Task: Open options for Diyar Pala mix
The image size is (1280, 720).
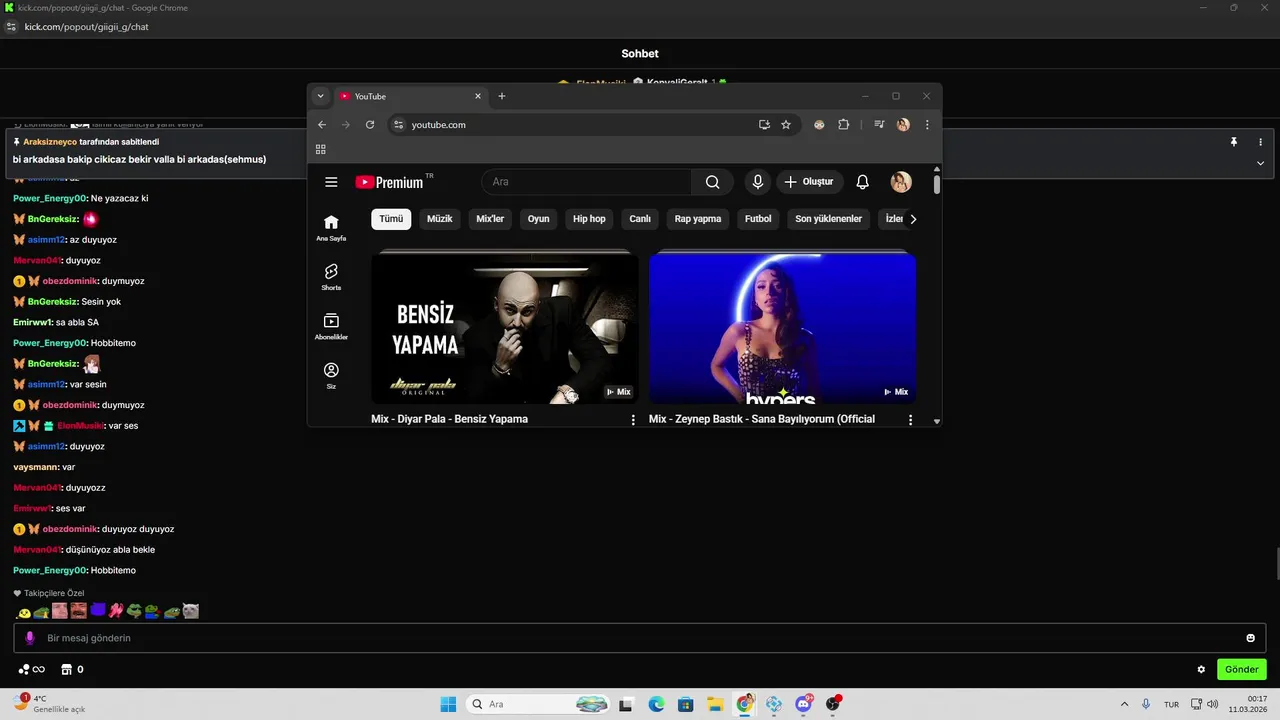Action: click(633, 420)
